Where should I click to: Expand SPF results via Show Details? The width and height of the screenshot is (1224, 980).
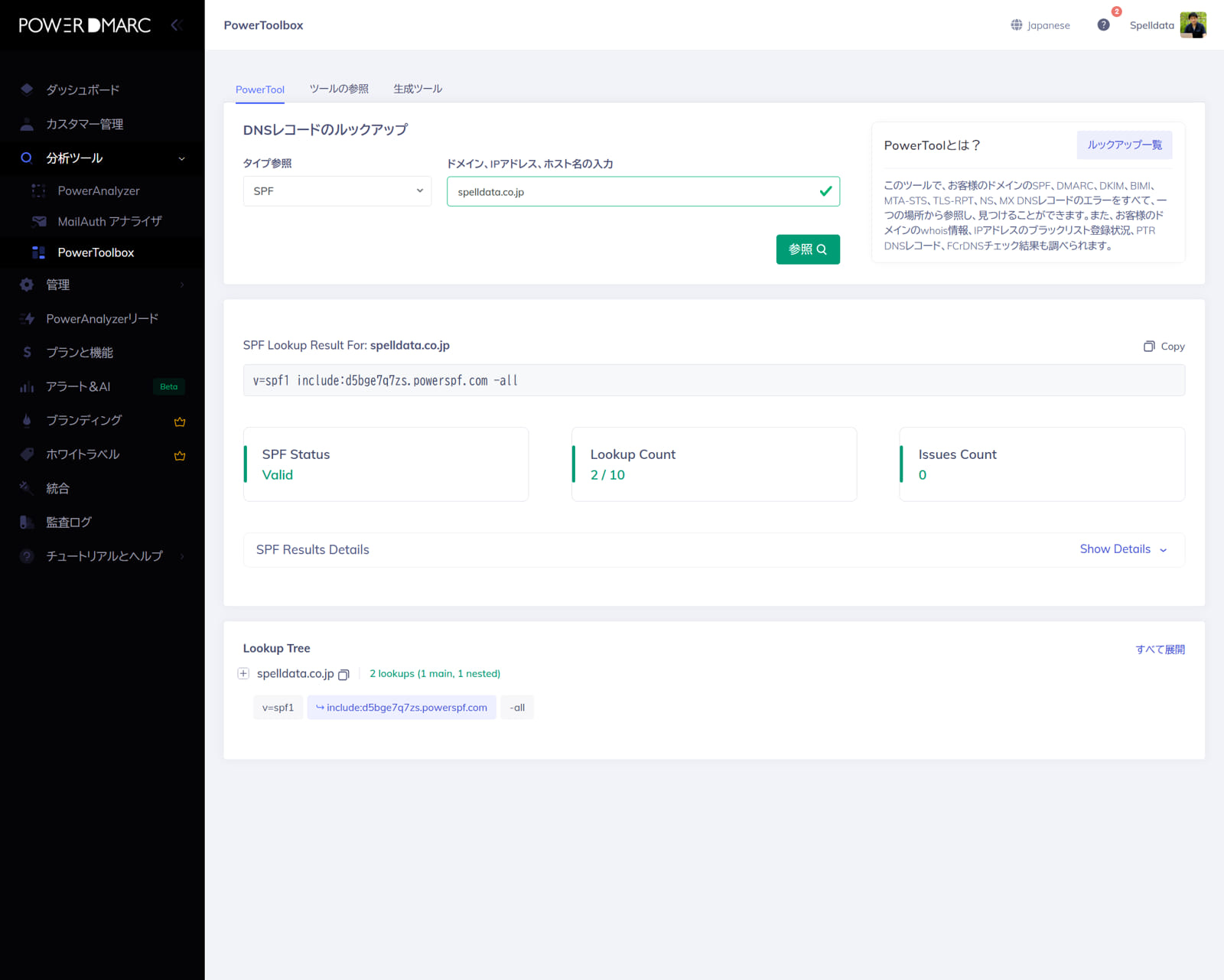[x=1123, y=549]
